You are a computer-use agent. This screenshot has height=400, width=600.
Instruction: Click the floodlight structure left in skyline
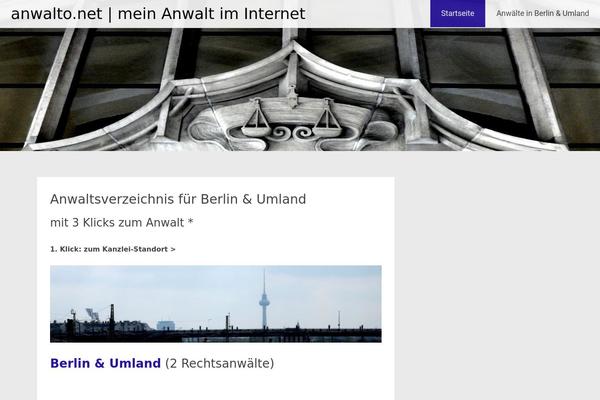pos(92,315)
